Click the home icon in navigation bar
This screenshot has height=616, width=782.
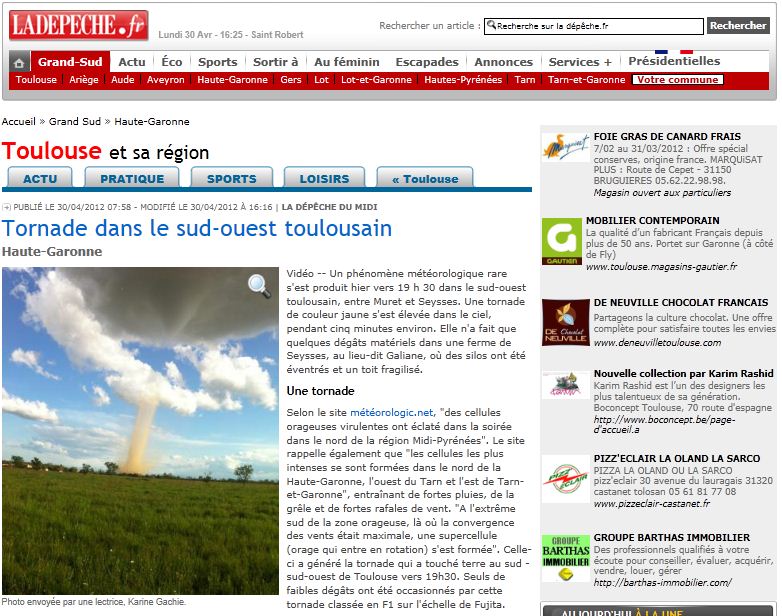(x=19, y=62)
